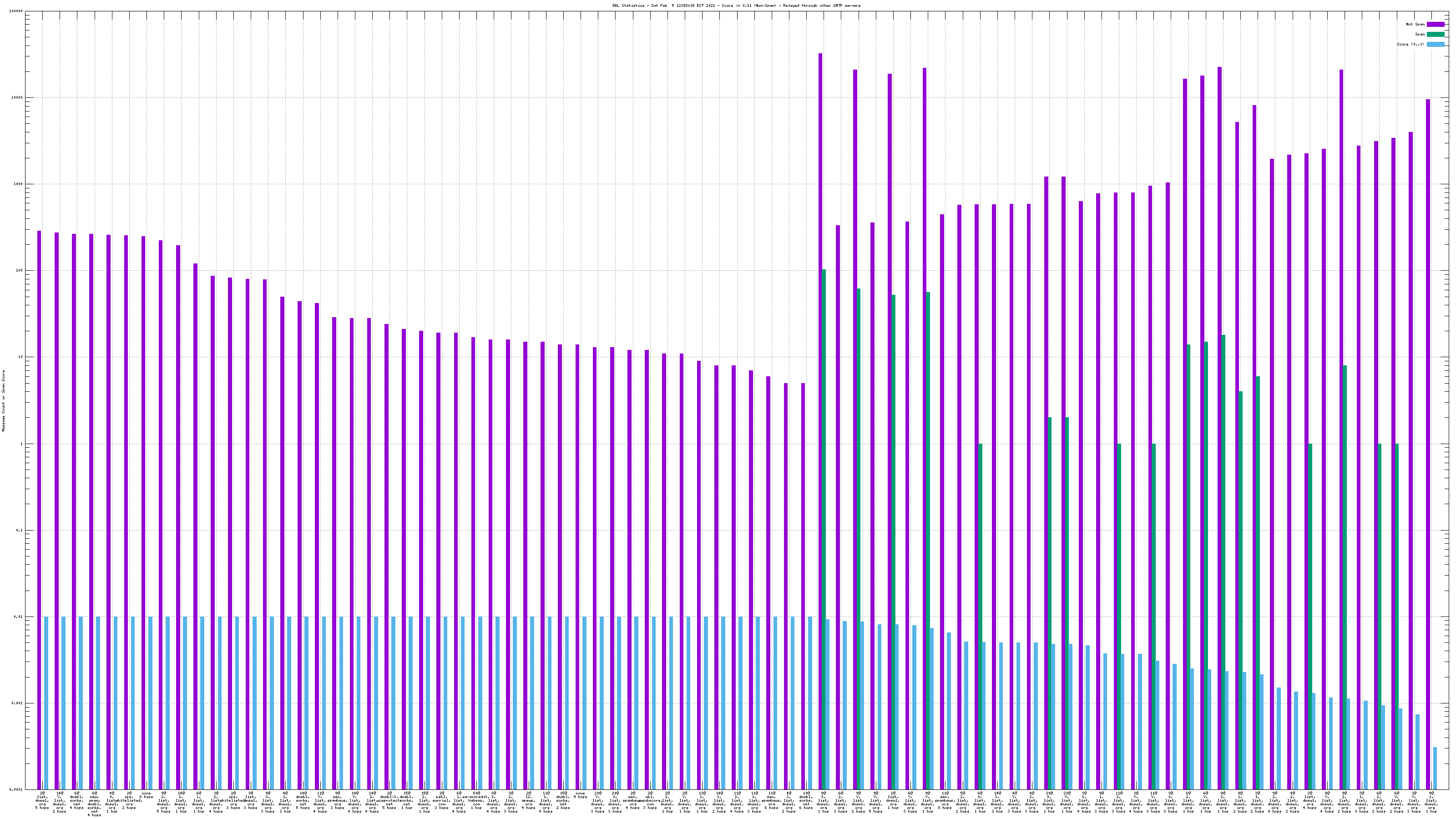Click the leftmost purple bar in chart
The image size is (1456, 819).
point(39,509)
